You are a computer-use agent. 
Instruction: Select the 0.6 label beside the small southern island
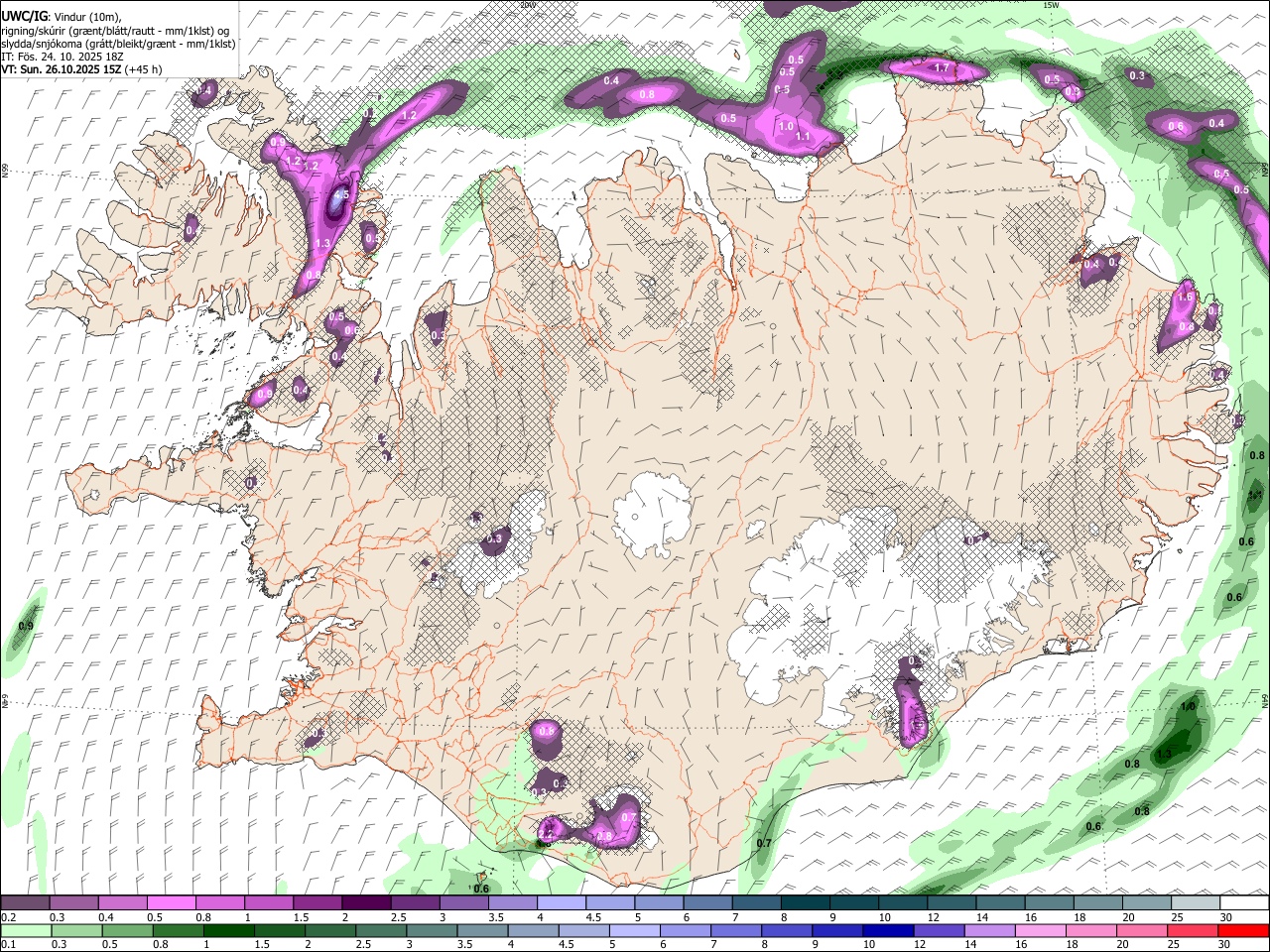481,889
